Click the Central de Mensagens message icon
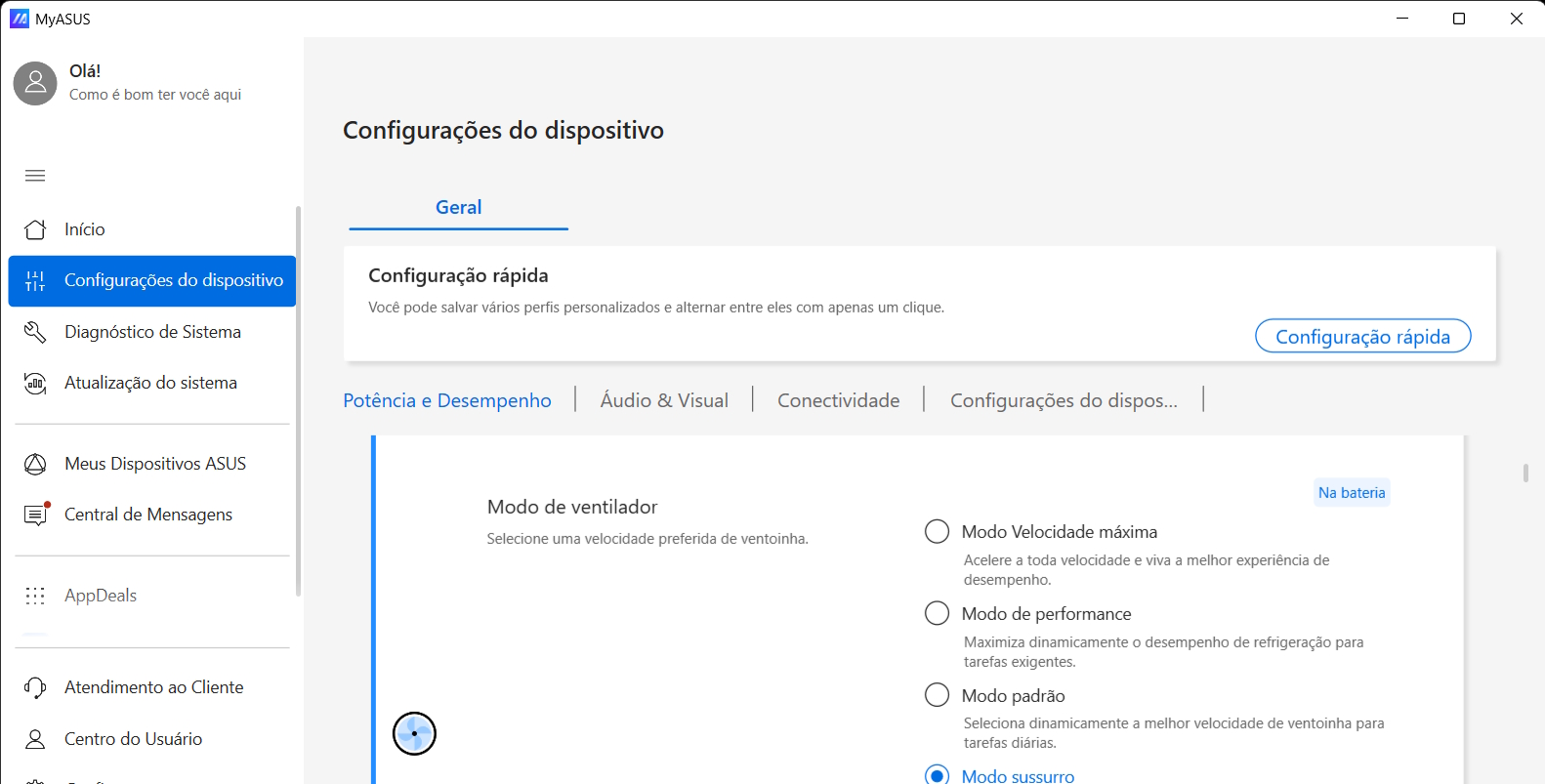Viewport: 1545px width, 784px height. (36, 514)
